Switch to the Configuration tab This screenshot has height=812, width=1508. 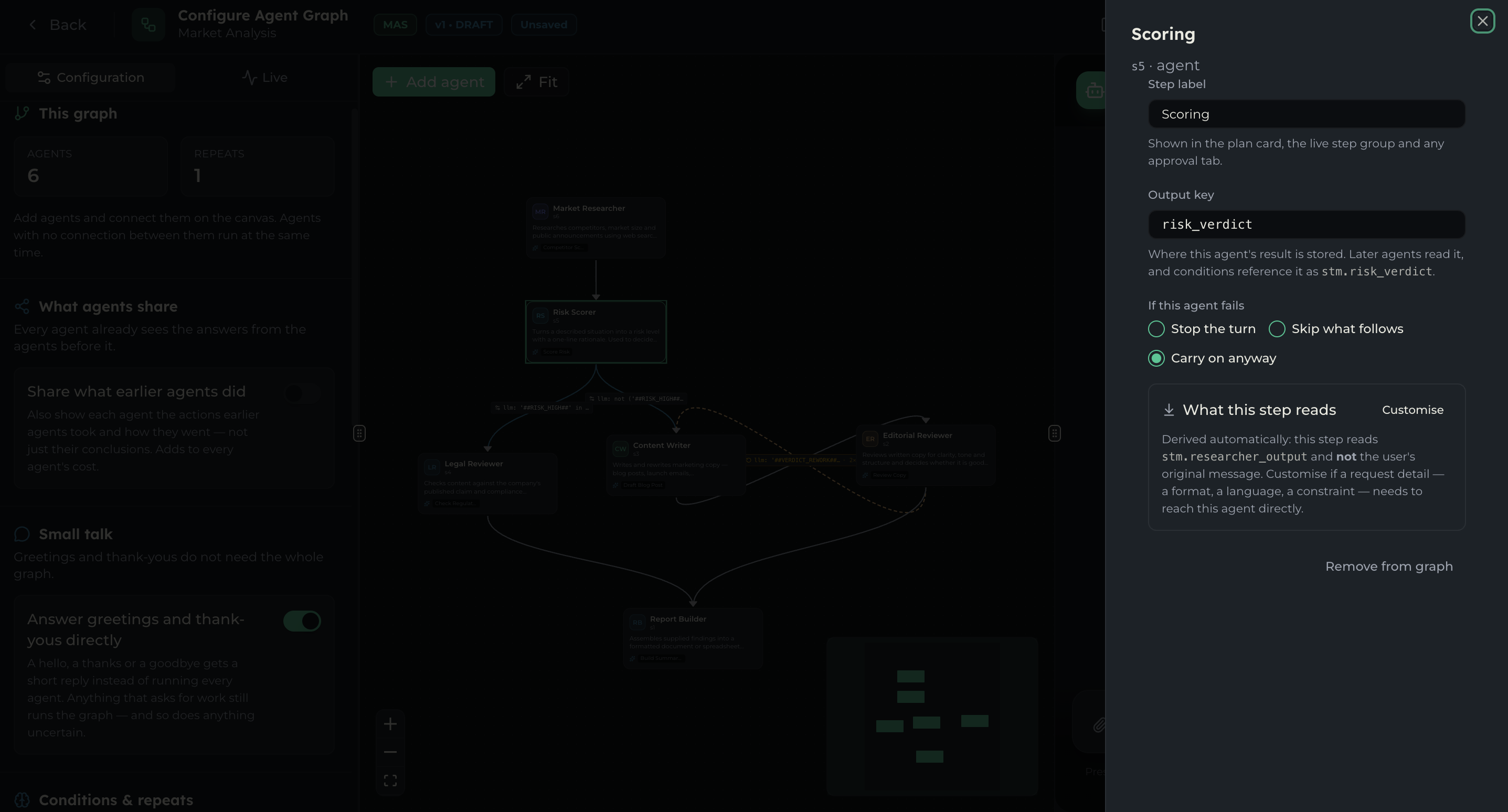click(91, 77)
